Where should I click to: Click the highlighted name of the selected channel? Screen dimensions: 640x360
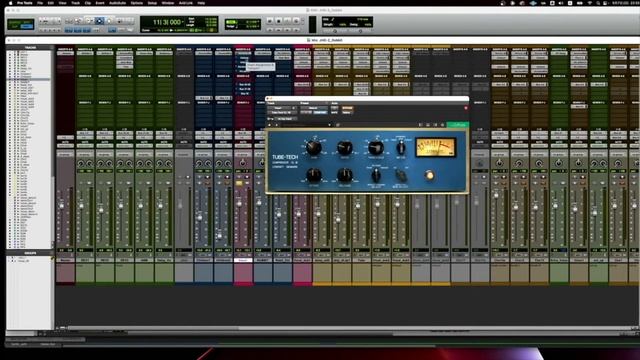(x=243, y=260)
